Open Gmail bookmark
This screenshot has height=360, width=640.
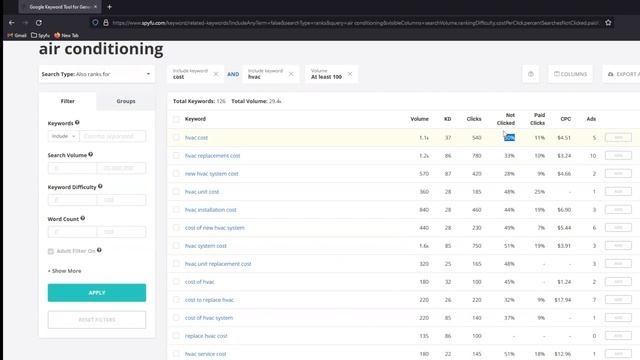[17, 36]
